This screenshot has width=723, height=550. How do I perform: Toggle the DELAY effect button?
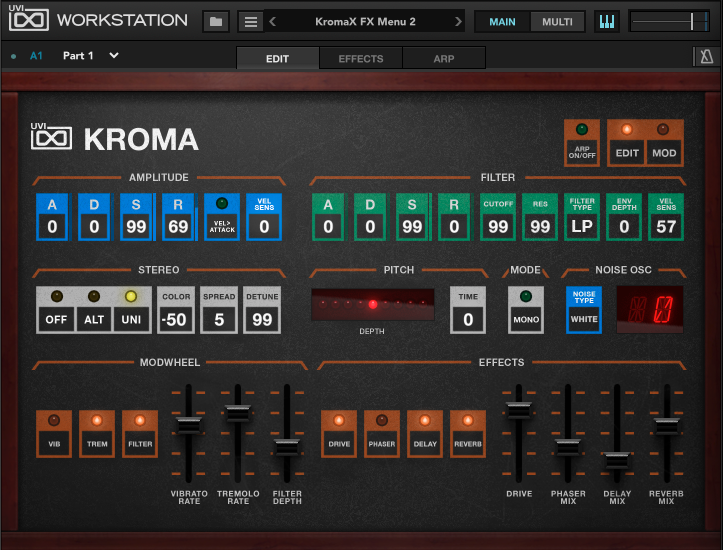point(425,434)
